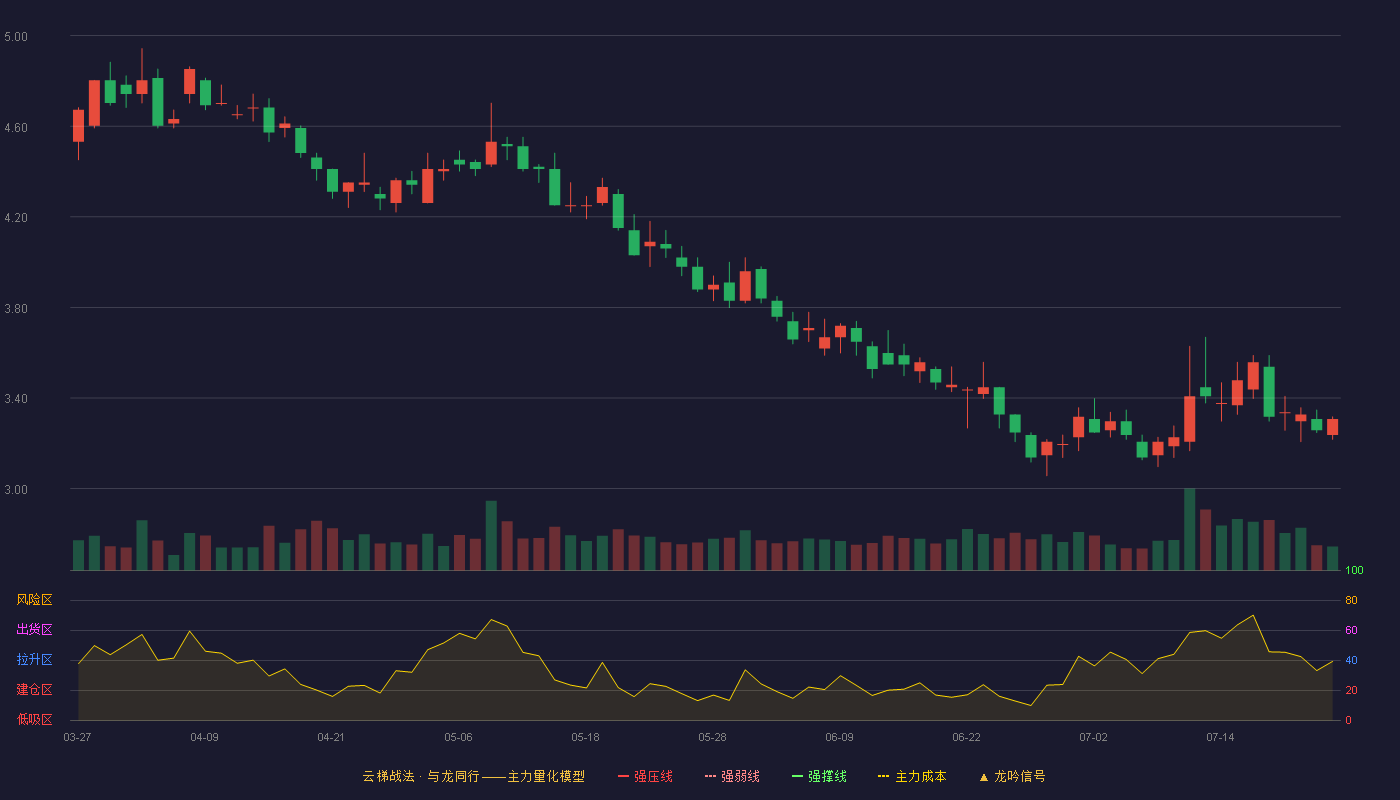
Task: Toggle the 强弱线 legend entry
Action: coord(732,776)
